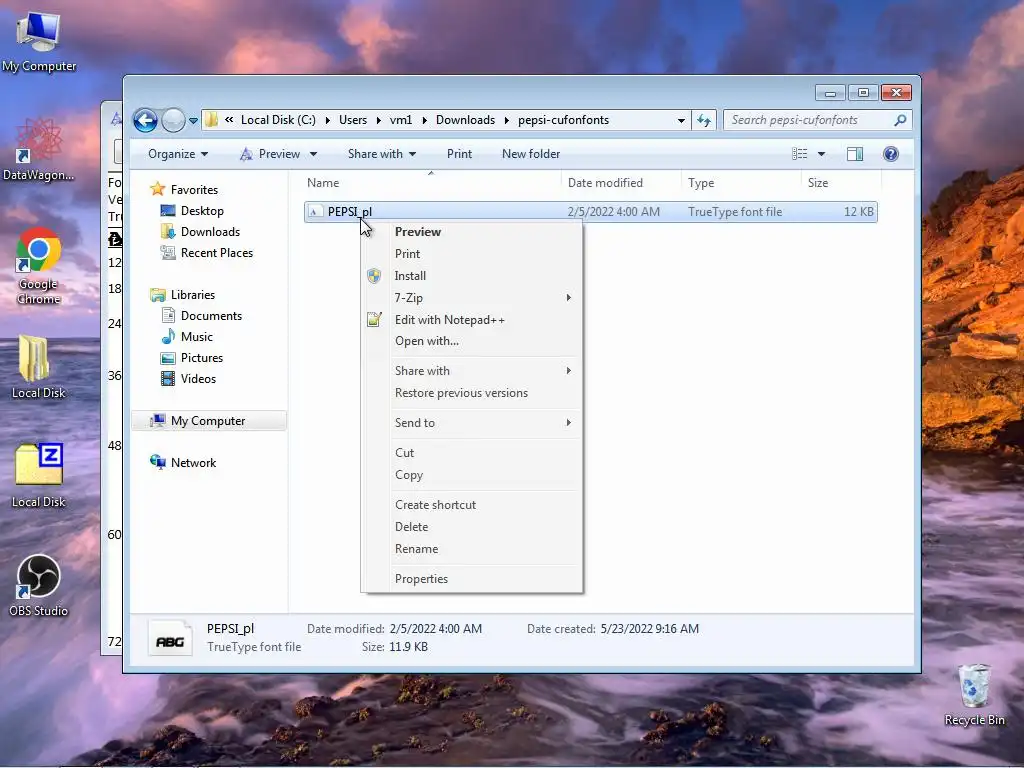Click the Downloads breadcrumb segment

pos(466,120)
